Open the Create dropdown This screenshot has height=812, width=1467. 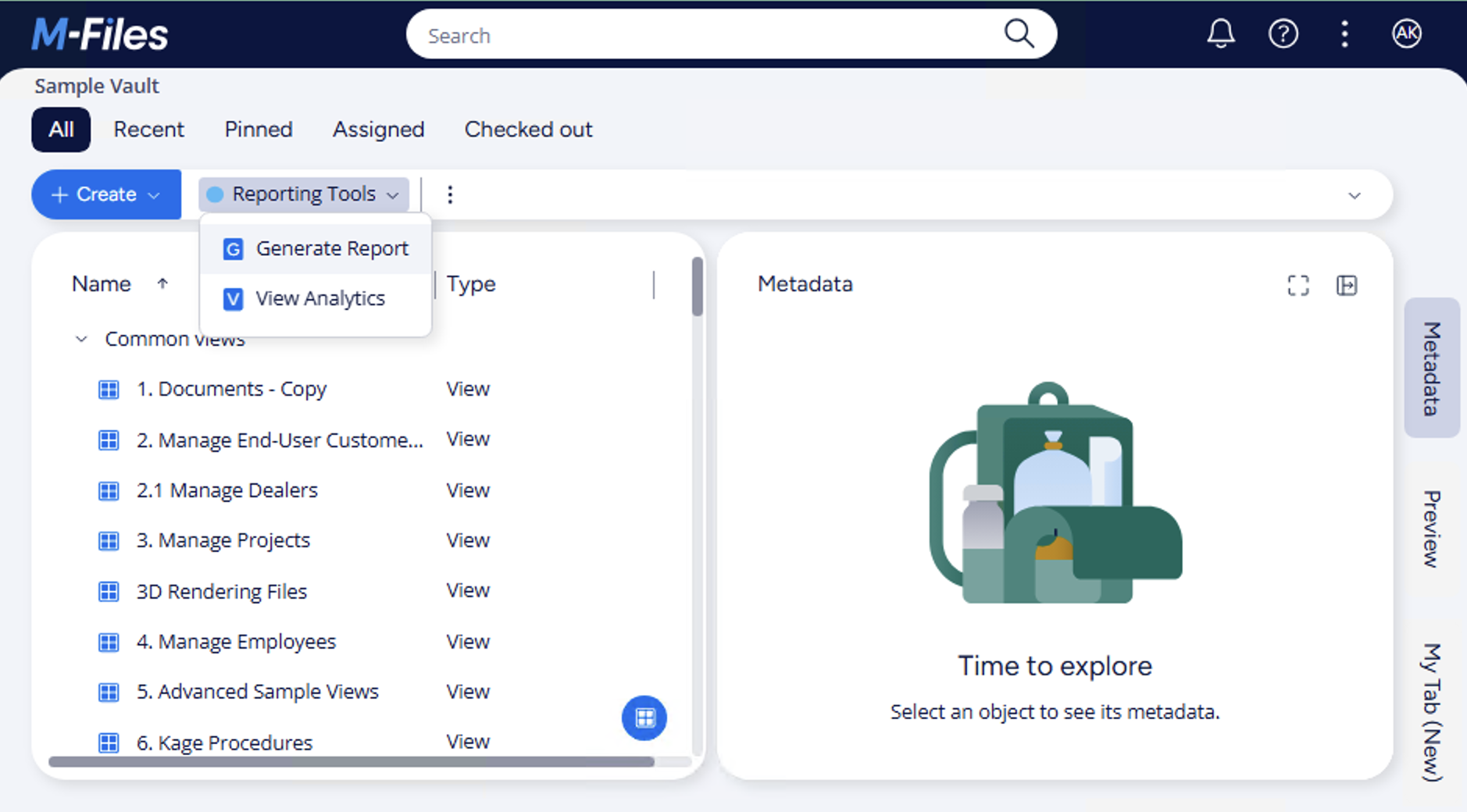click(x=106, y=194)
